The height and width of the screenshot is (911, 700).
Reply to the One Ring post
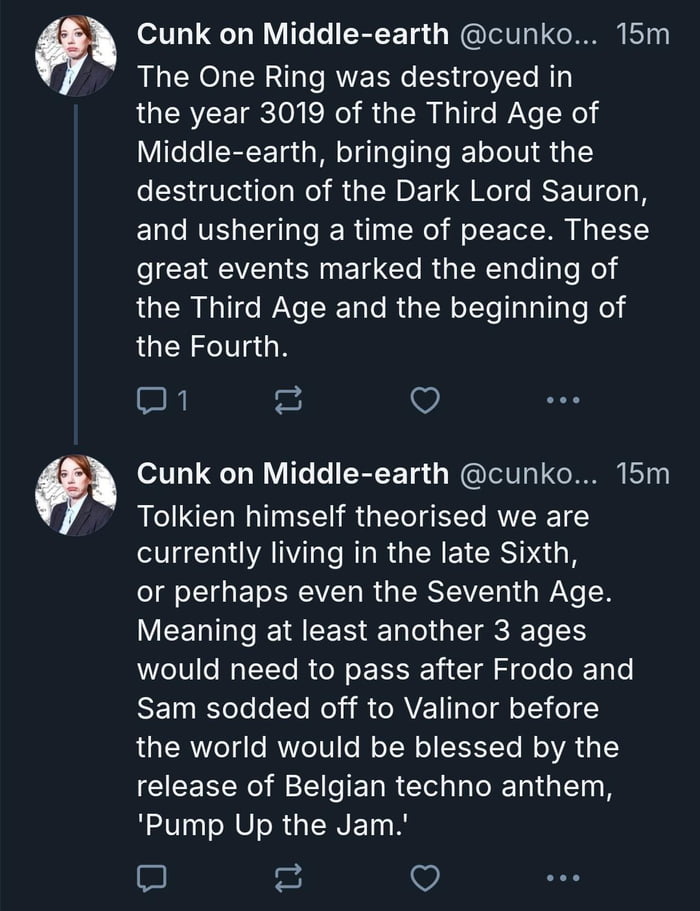click(148, 401)
